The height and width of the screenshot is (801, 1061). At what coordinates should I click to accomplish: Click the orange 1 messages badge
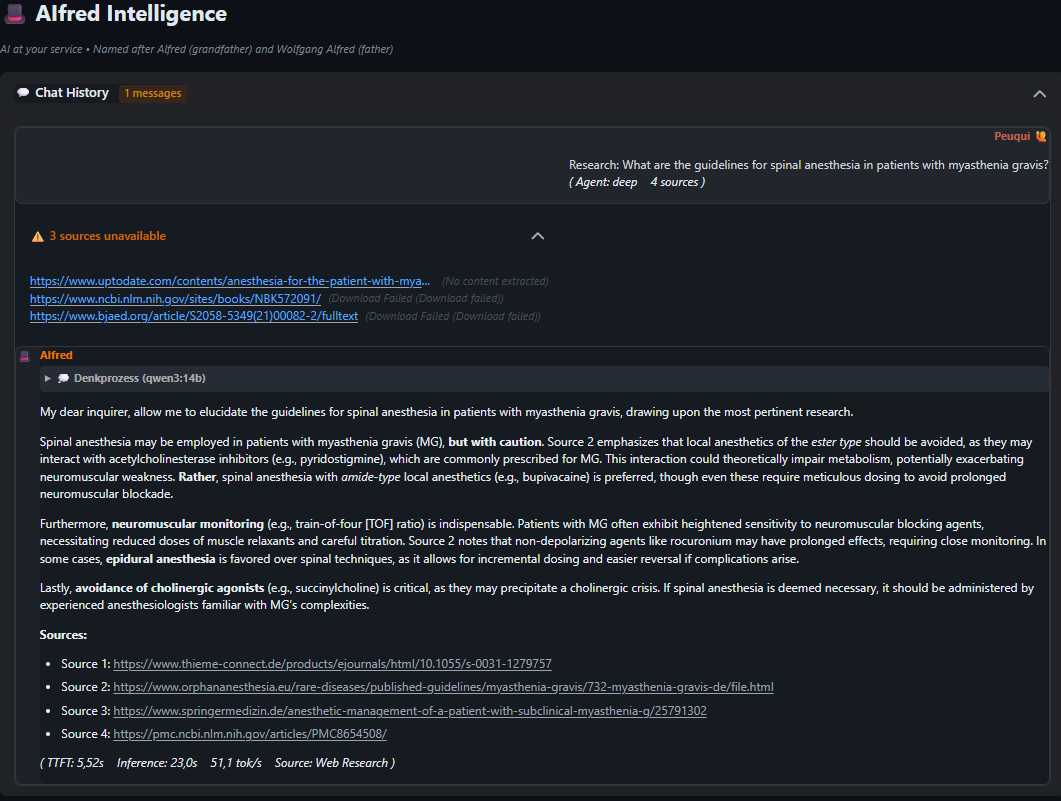point(152,93)
